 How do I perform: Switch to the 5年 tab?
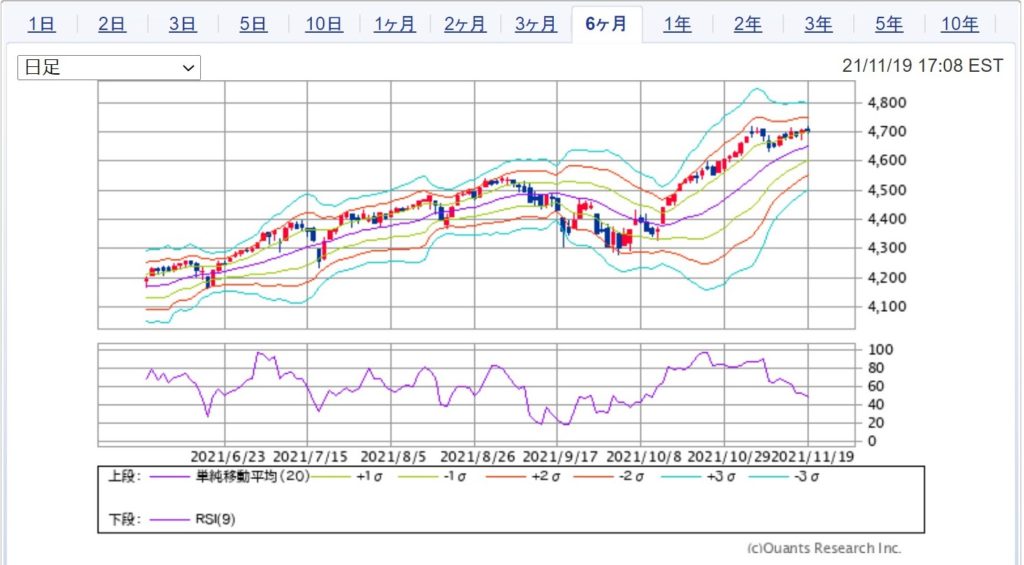tap(888, 25)
